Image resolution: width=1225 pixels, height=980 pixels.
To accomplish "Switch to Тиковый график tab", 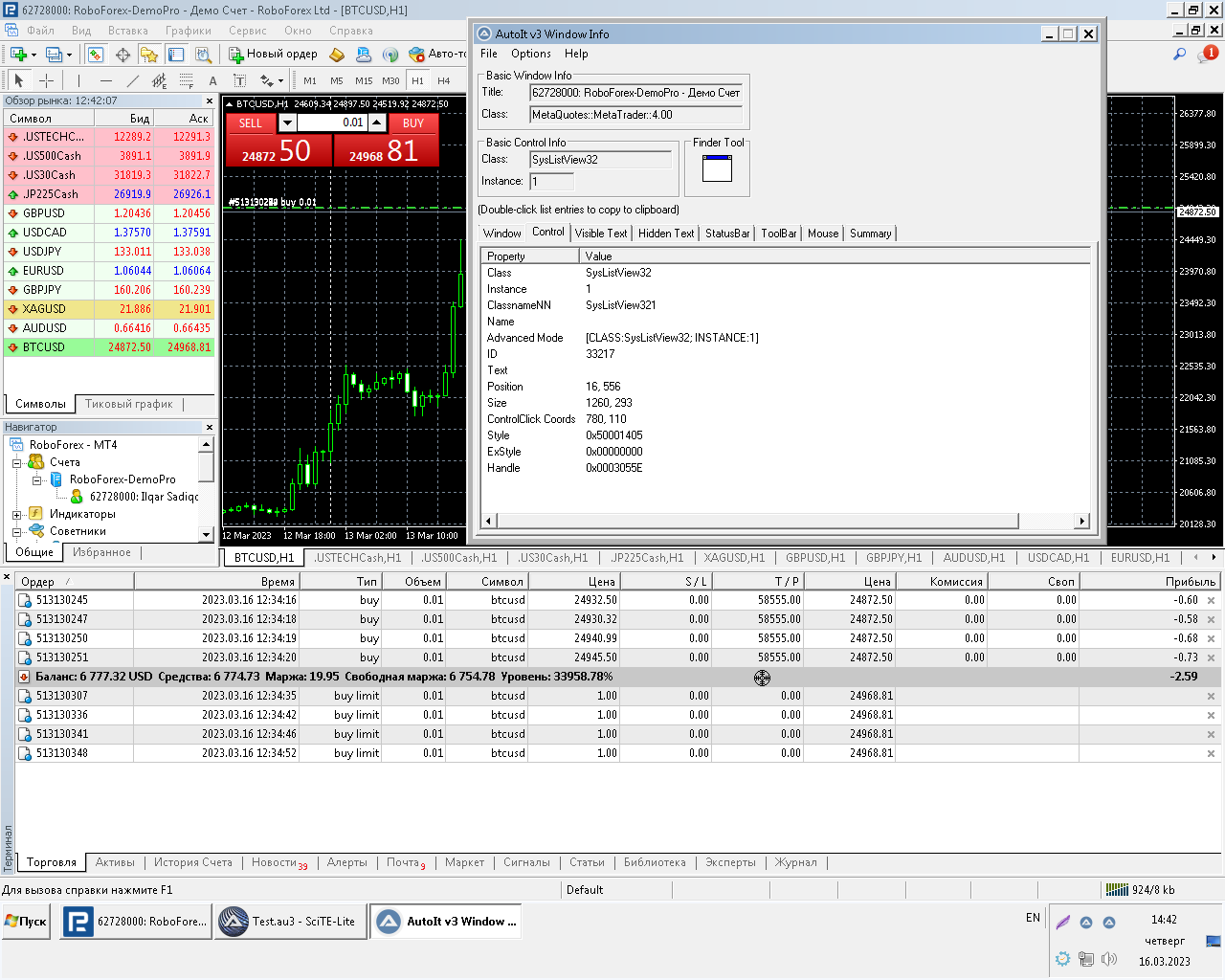I will pyautogui.click(x=128, y=404).
